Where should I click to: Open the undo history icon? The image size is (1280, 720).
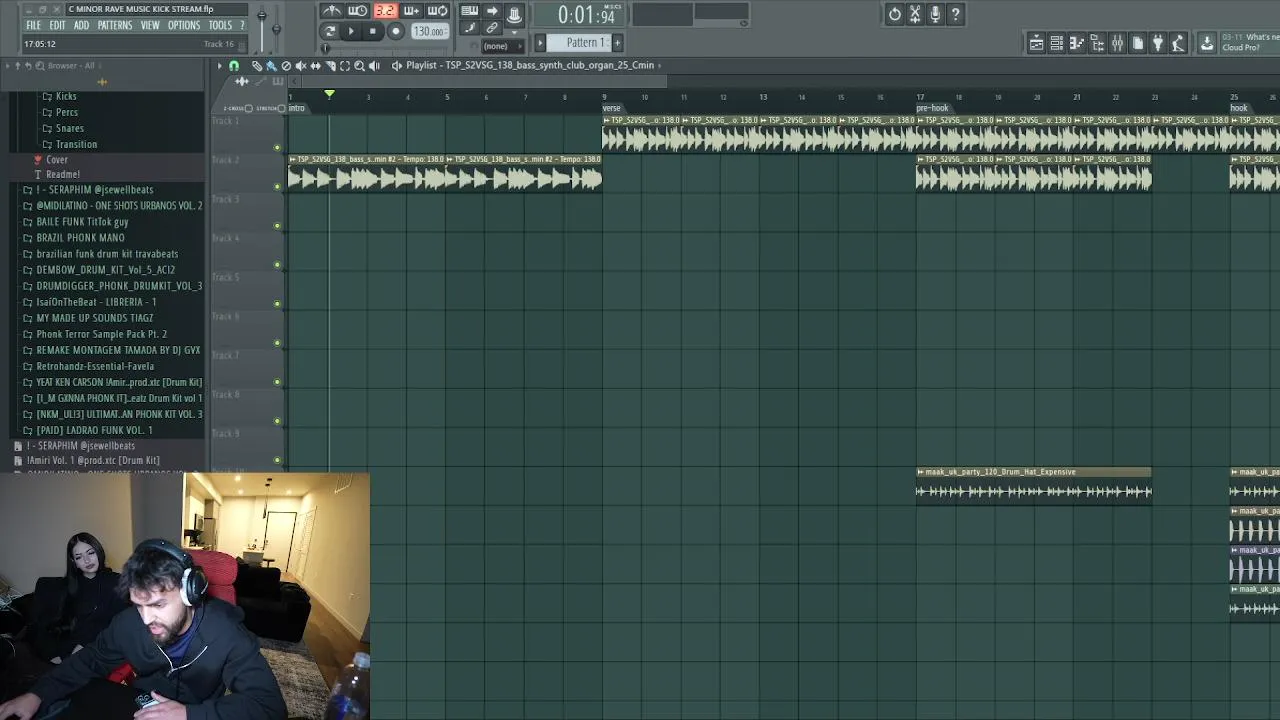tap(895, 14)
